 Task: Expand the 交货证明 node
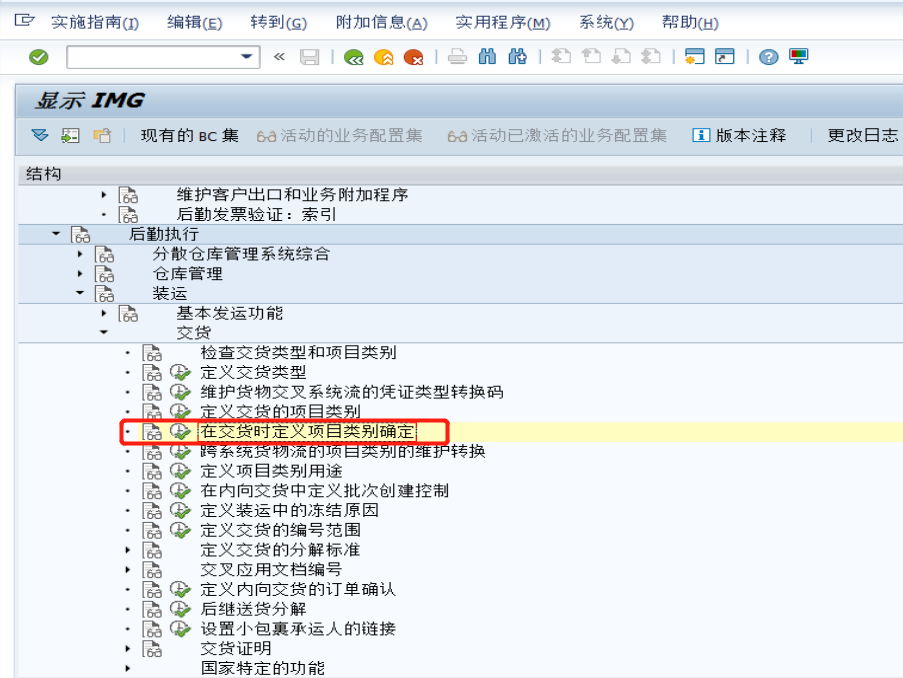click(128, 649)
